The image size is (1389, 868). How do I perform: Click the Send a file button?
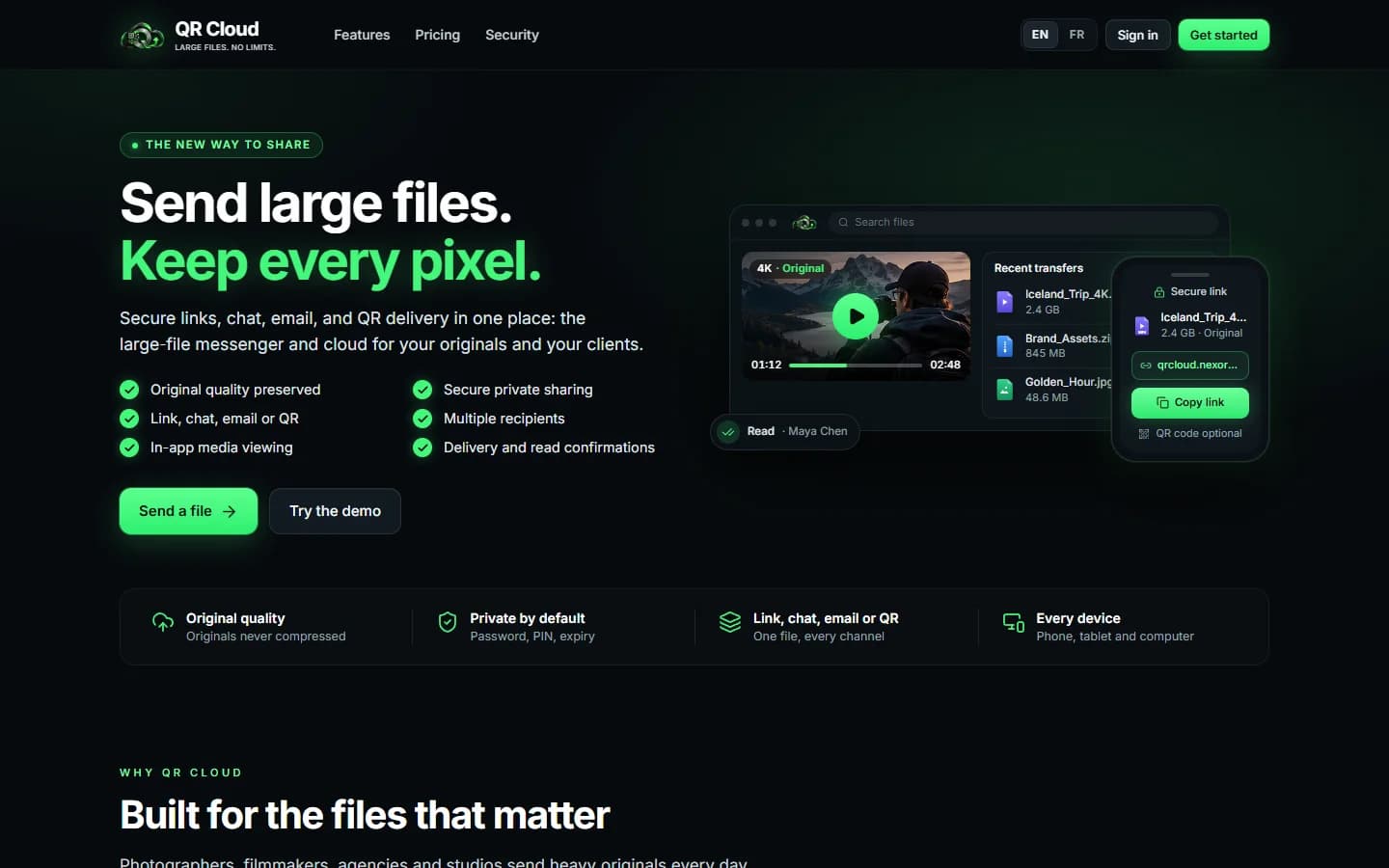[188, 511]
